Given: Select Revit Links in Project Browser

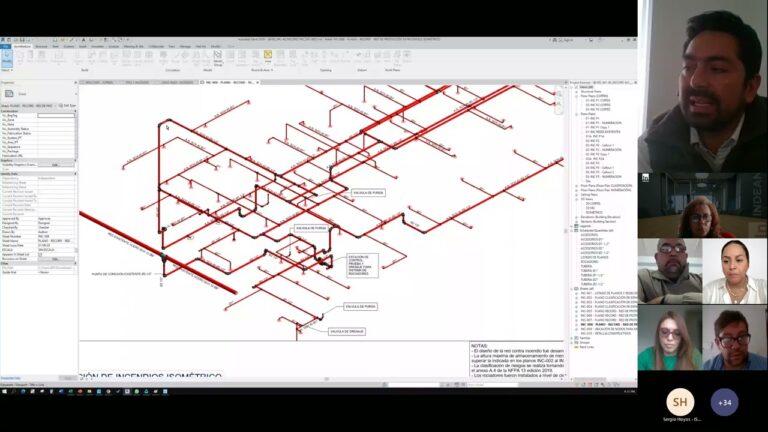Looking at the screenshot, I should [586, 347].
